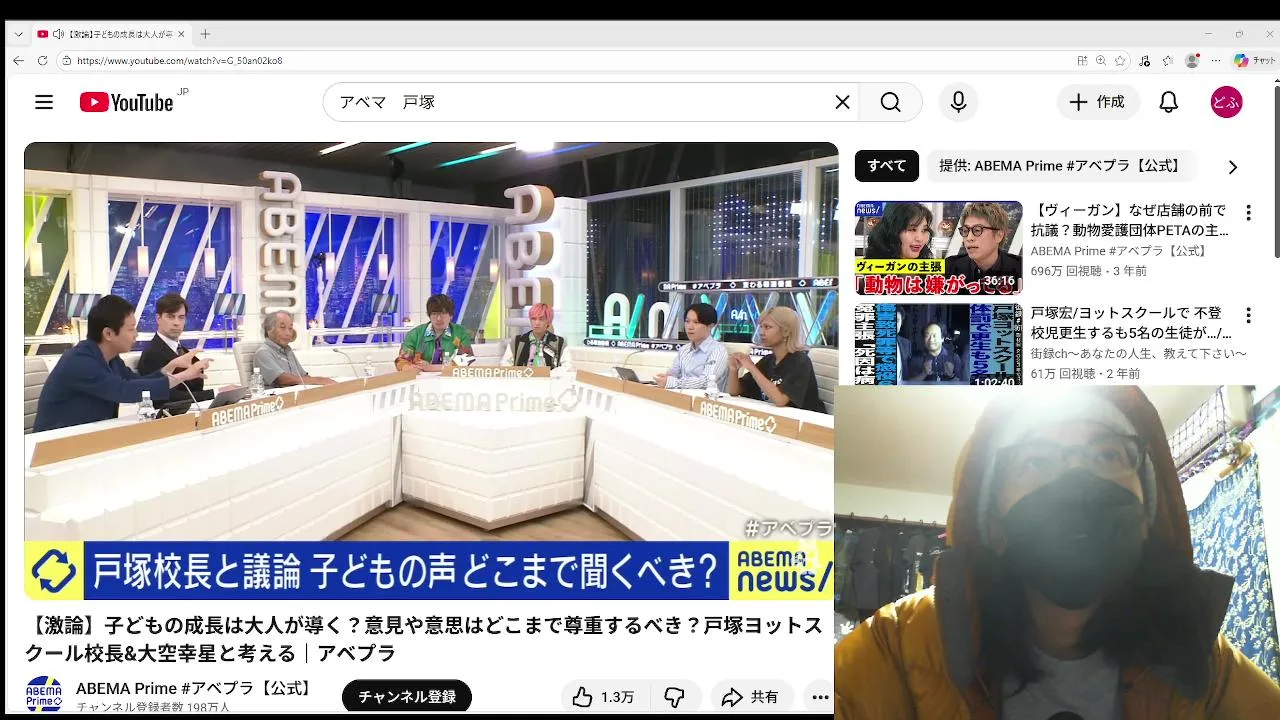Open the 戸塚宏/ヨットスクール video thumbnail
The image size is (1280, 720).
[938, 346]
